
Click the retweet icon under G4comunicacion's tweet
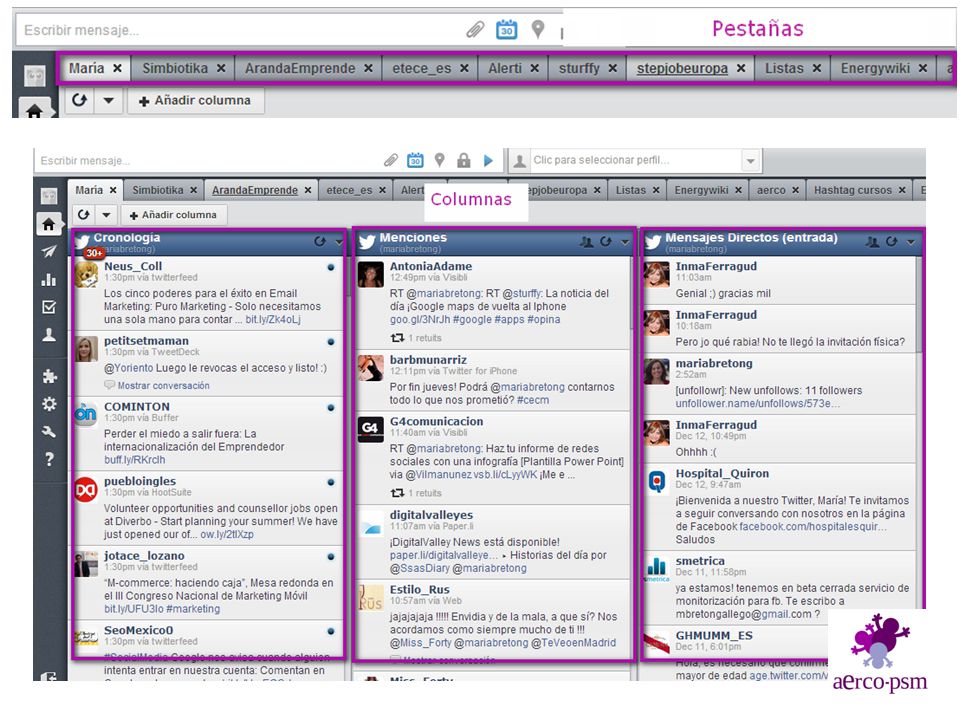click(397, 493)
